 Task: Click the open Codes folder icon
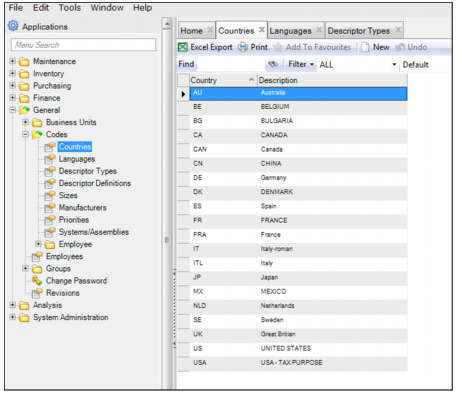(x=37, y=135)
